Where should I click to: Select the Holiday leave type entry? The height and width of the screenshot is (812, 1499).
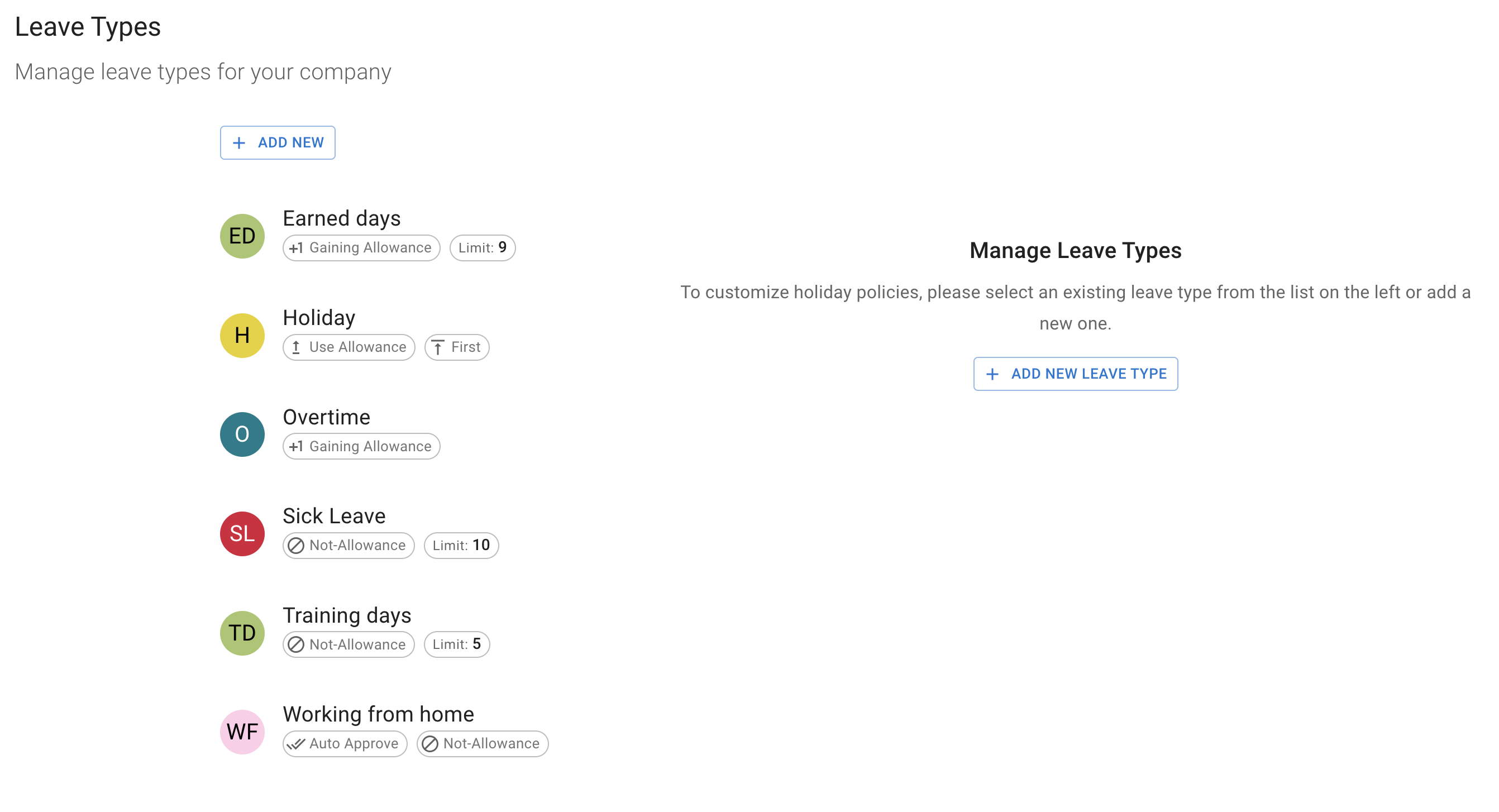click(319, 317)
